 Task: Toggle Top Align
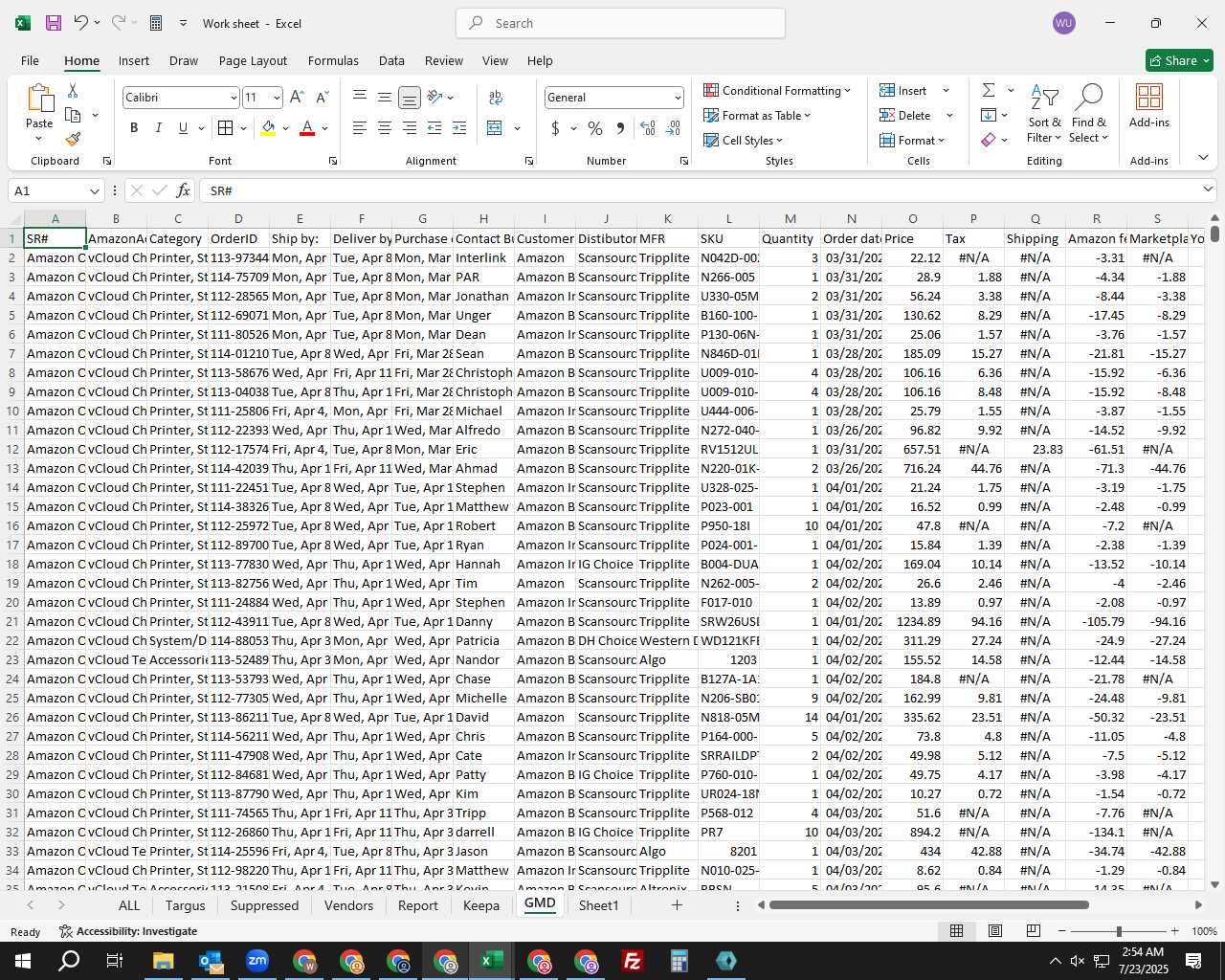tap(360, 97)
